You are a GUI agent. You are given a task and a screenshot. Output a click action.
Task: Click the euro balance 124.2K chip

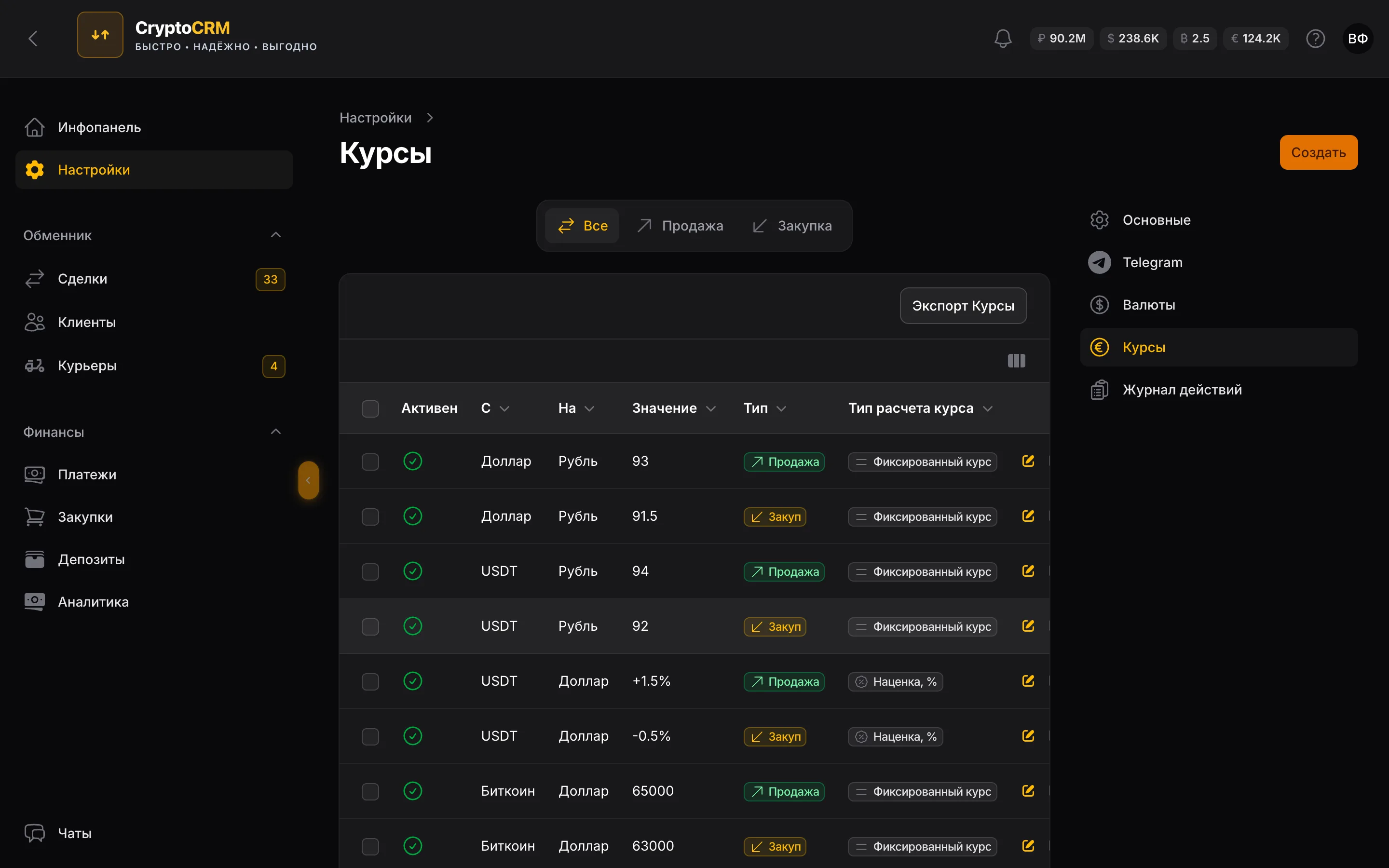pos(1255,39)
